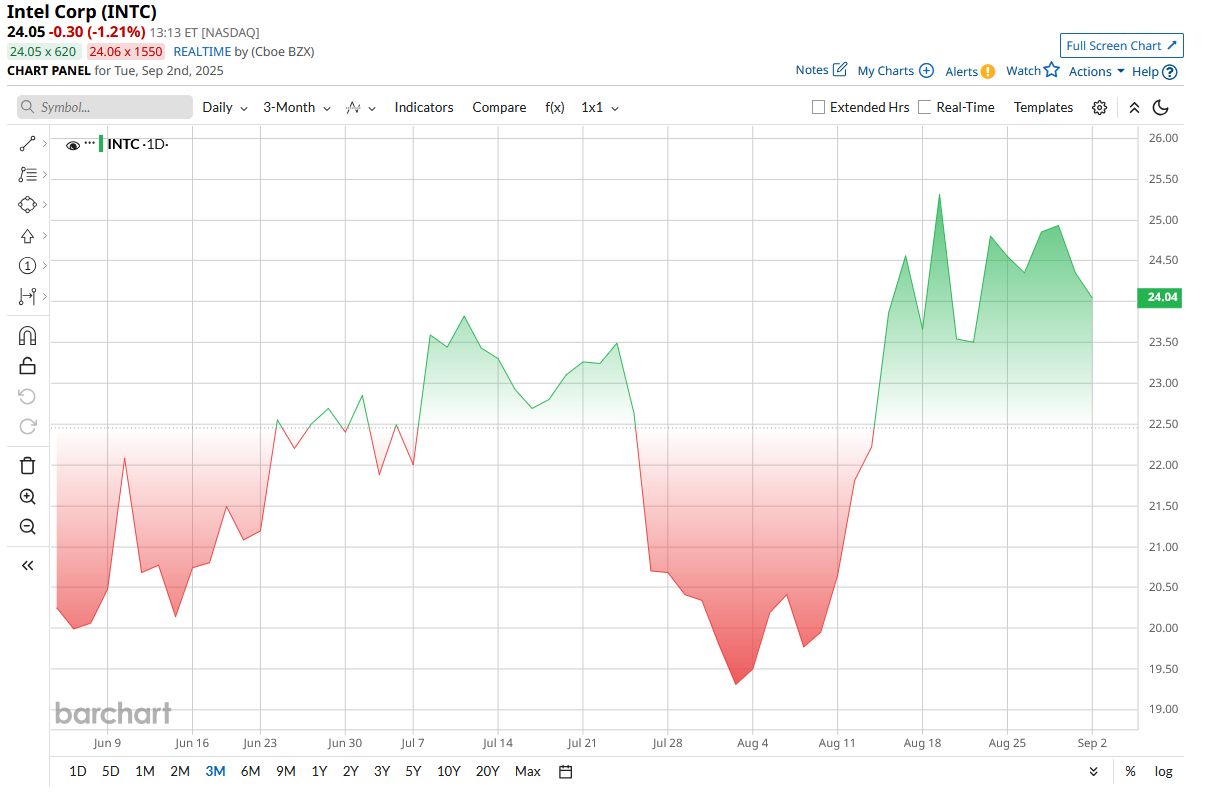This screenshot has height=810, width=1205.
Task: Click the Notes pencil icon
Action: coord(840,70)
